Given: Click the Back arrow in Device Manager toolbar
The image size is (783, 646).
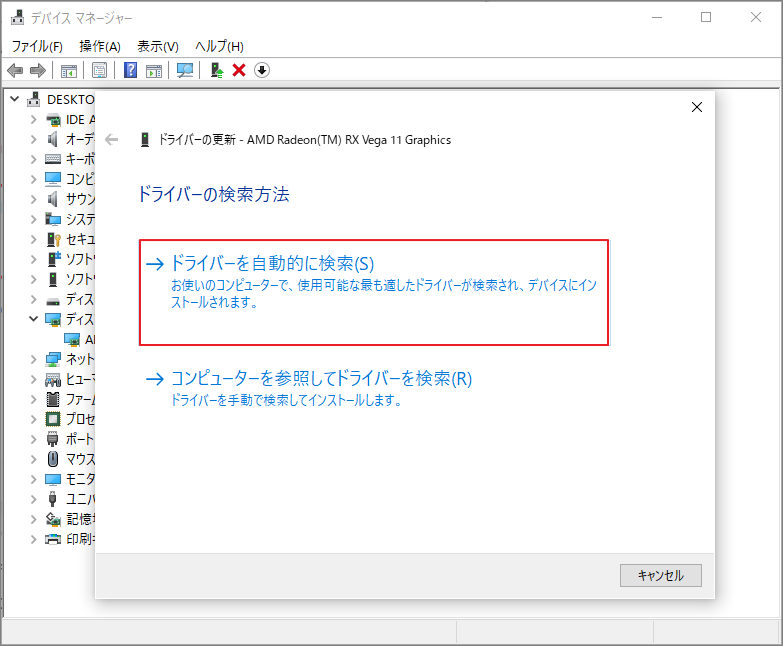Looking at the screenshot, I should (x=15, y=70).
